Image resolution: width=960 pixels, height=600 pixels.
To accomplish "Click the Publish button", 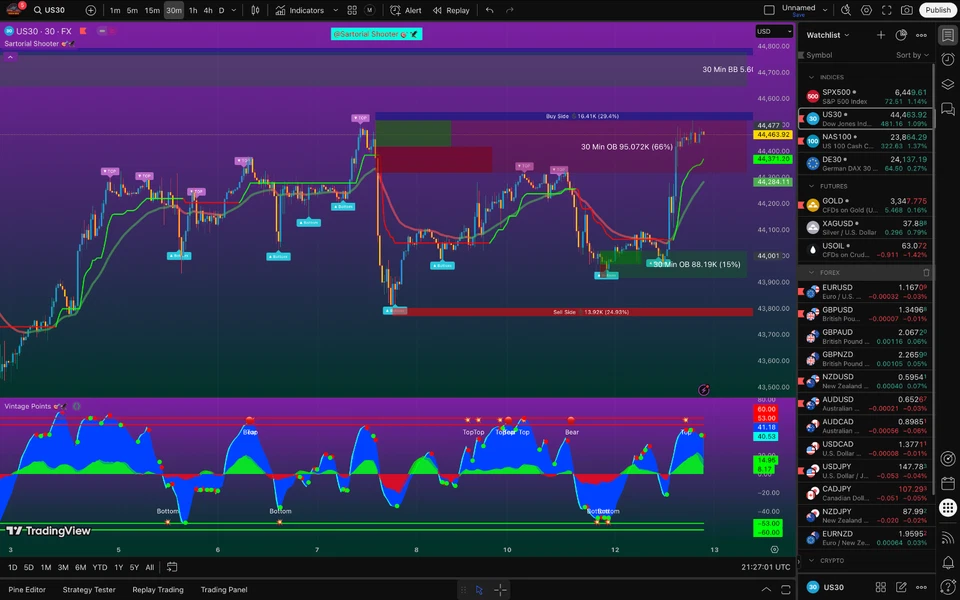I will [x=937, y=10].
